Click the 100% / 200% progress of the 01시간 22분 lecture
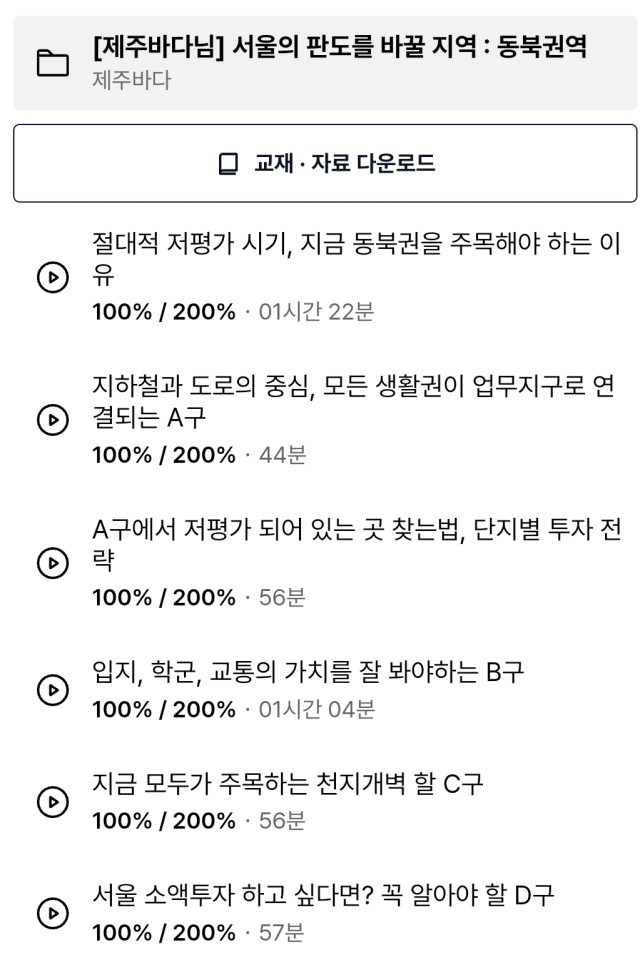The width and height of the screenshot is (640, 960). click(164, 312)
